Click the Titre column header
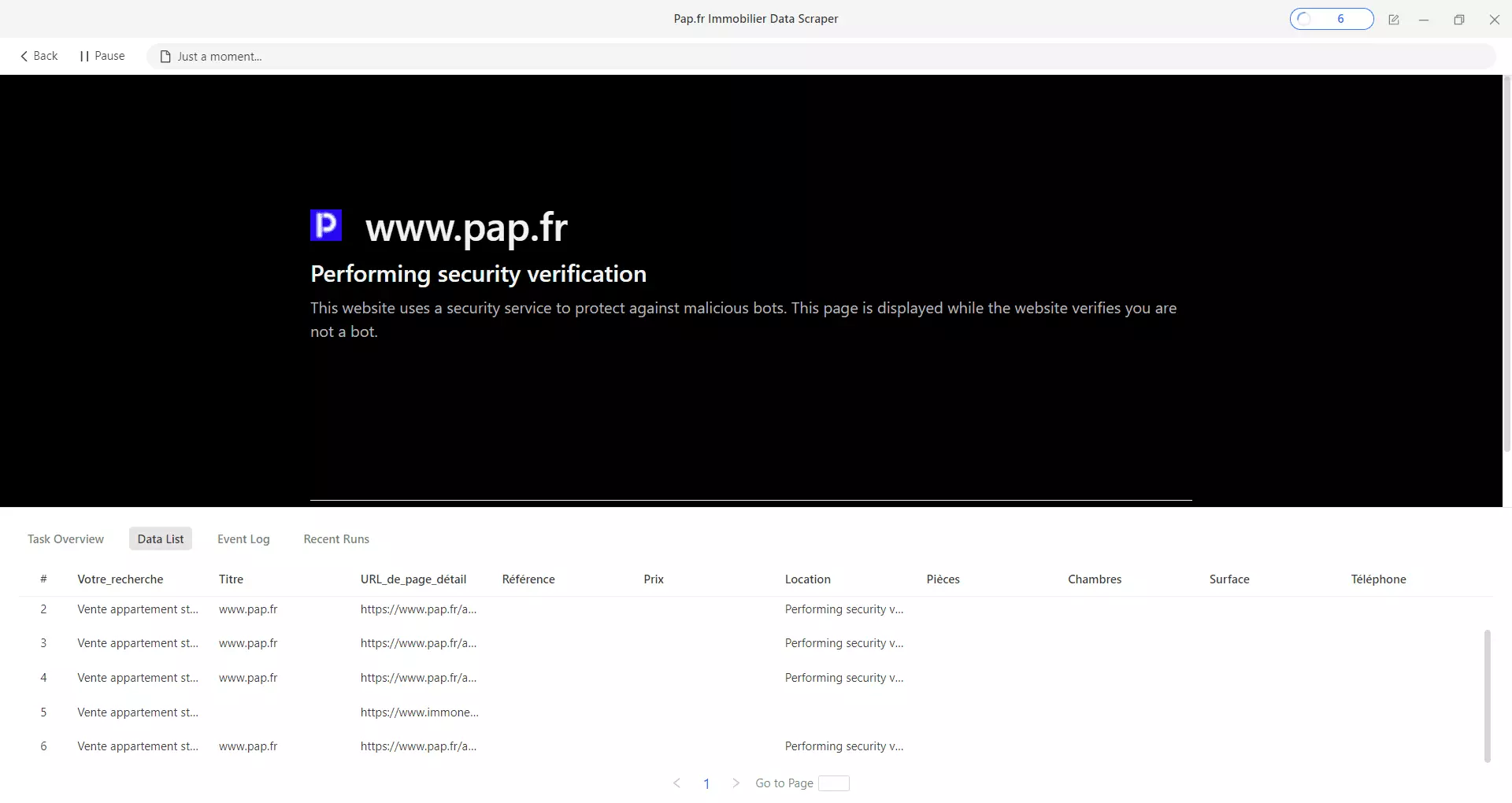 coord(232,579)
